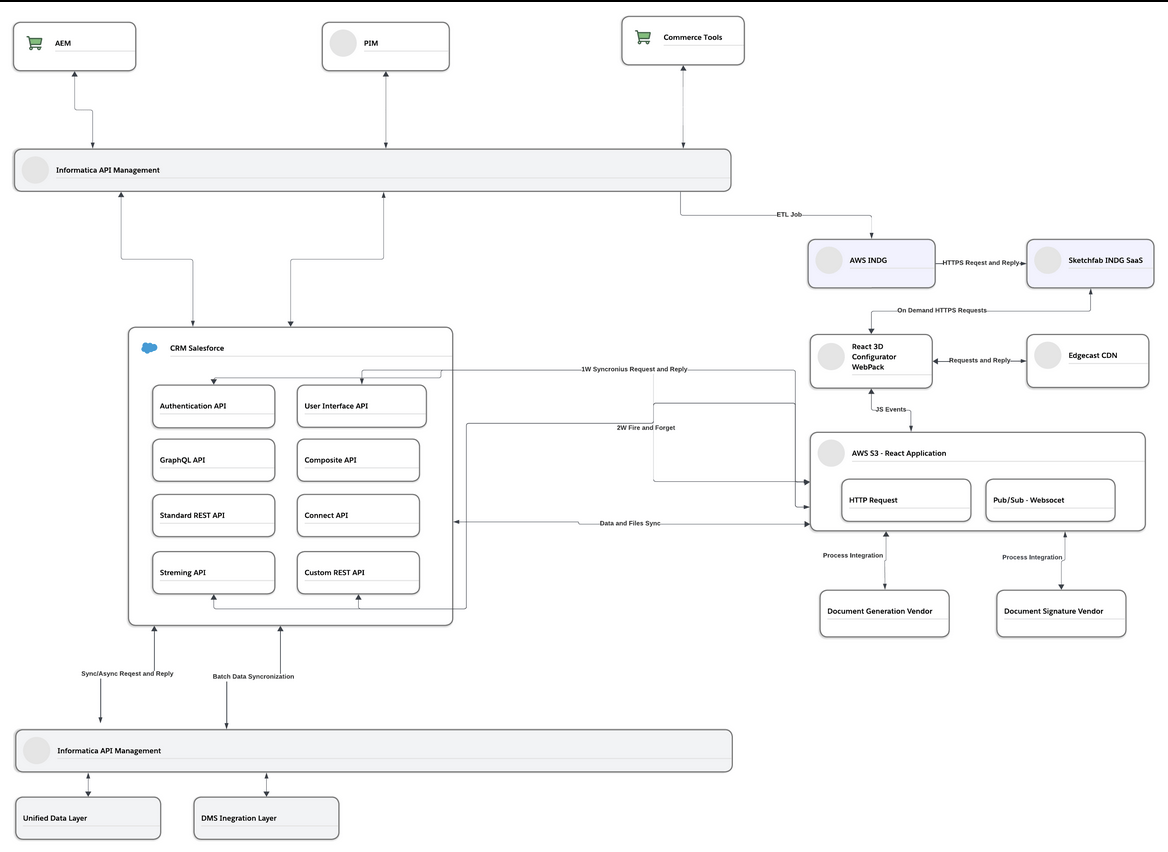Select the HTTP Request box

click(x=906, y=500)
